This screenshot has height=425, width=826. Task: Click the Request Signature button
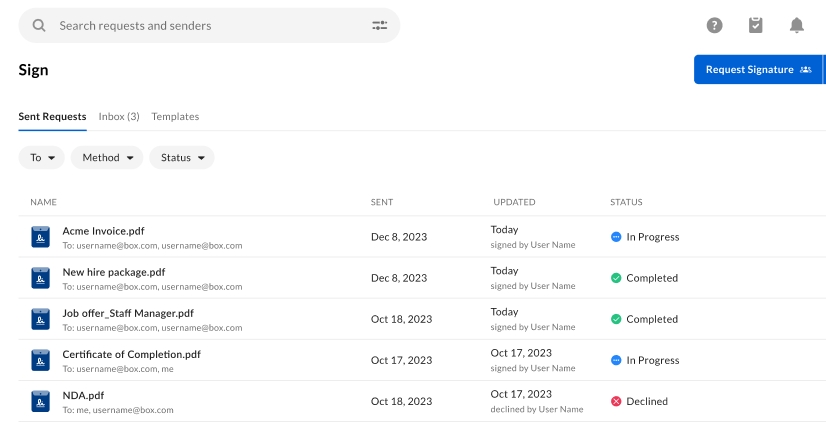click(757, 70)
